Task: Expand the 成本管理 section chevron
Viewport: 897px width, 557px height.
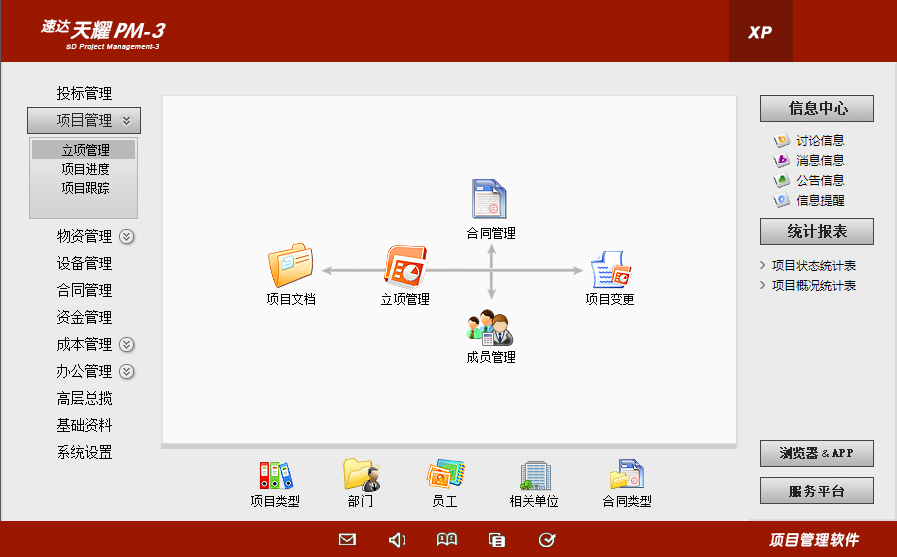Action: (x=127, y=345)
